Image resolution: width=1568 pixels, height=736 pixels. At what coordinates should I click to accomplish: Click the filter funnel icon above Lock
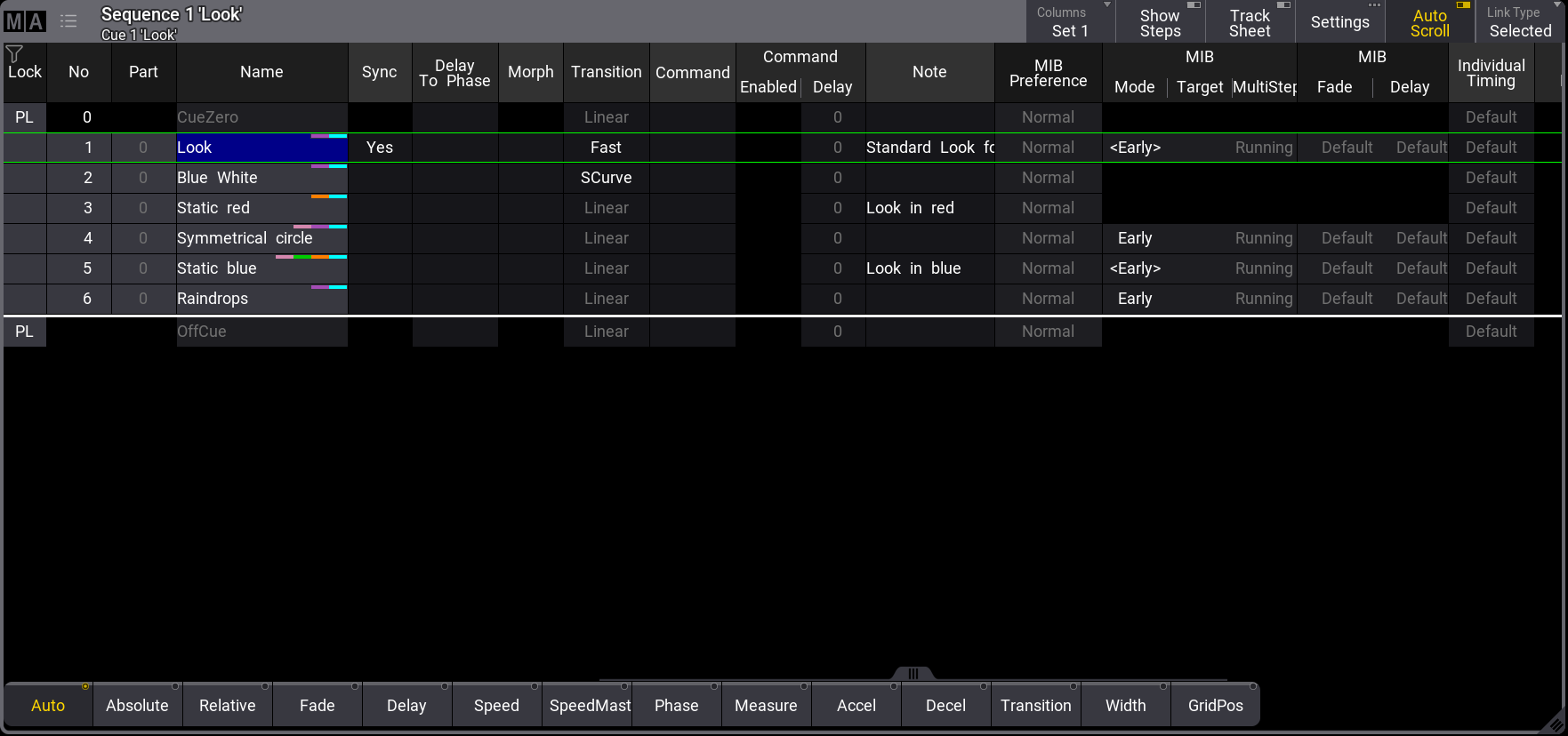(x=14, y=53)
